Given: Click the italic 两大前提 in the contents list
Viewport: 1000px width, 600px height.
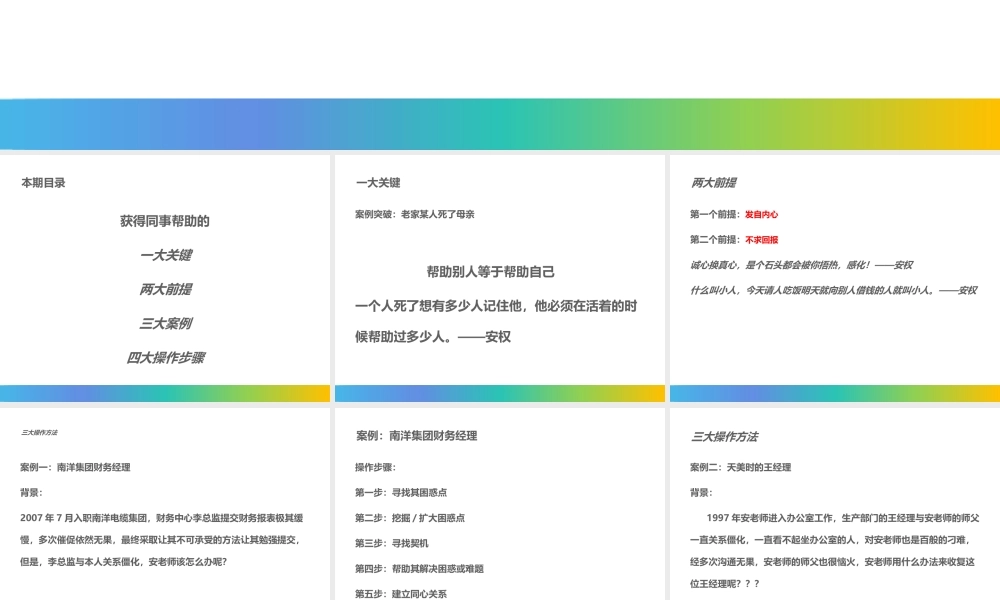Looking at the screenshot, I should point(166,289).
